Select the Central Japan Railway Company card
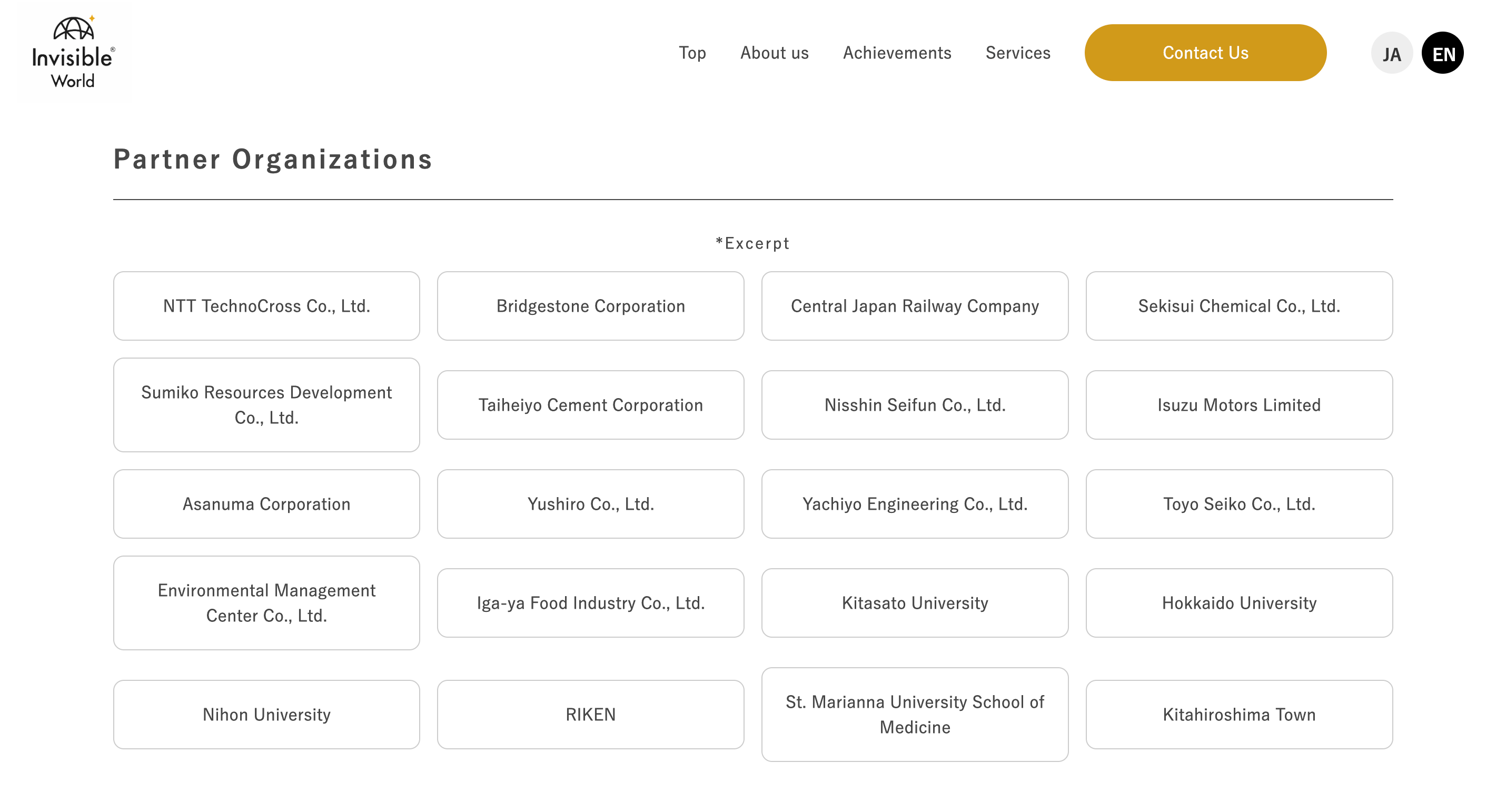 coord(915,305)
